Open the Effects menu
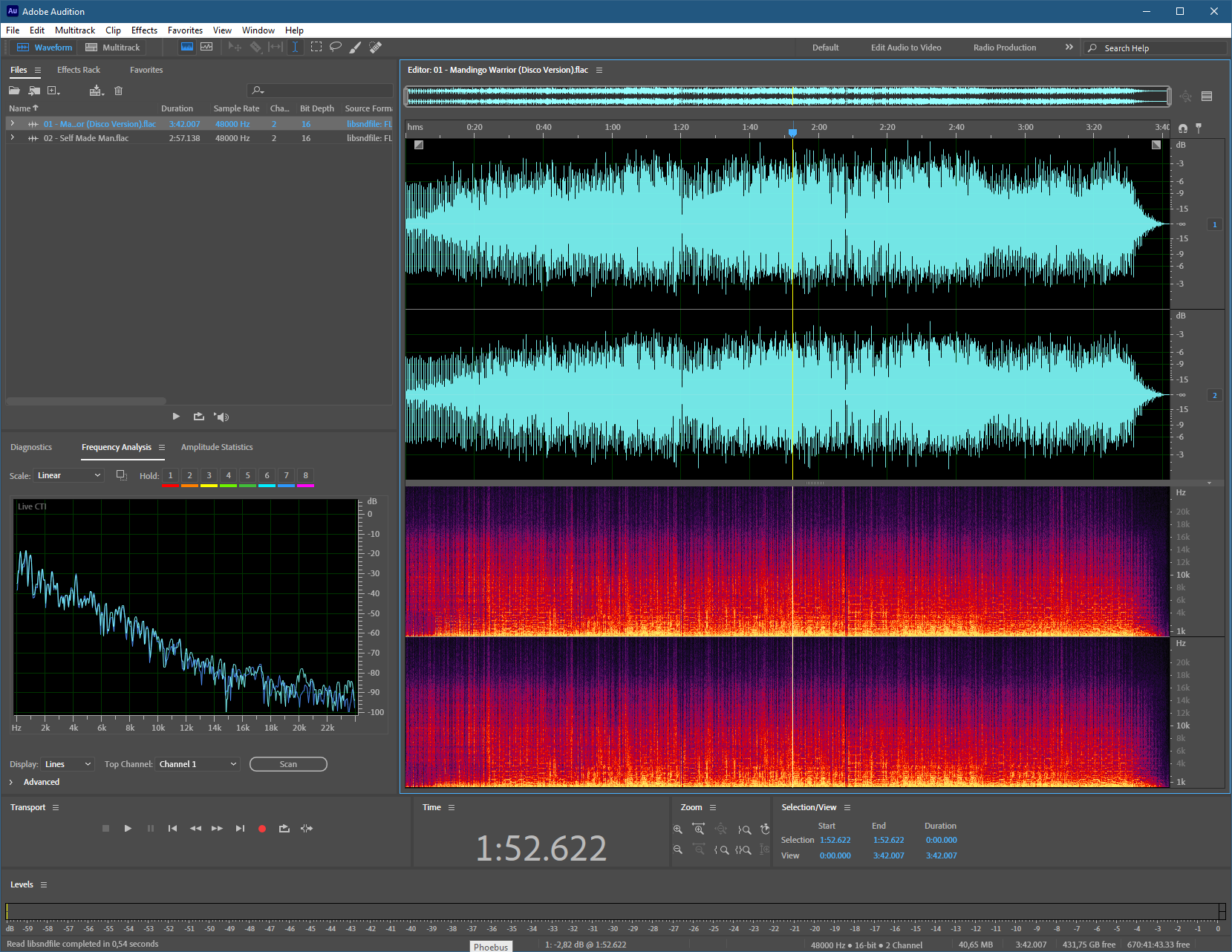 (x=144, y=30)
